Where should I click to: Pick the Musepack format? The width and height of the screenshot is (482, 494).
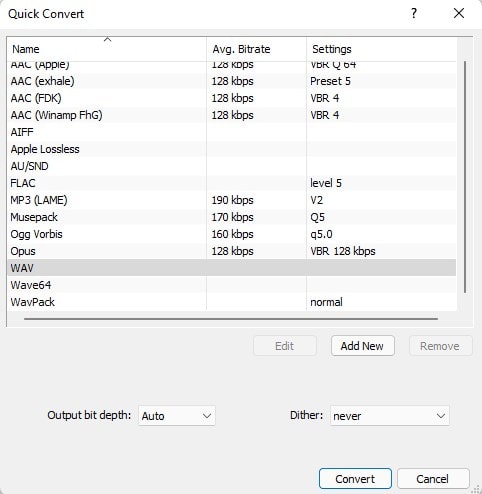[232, 217]
